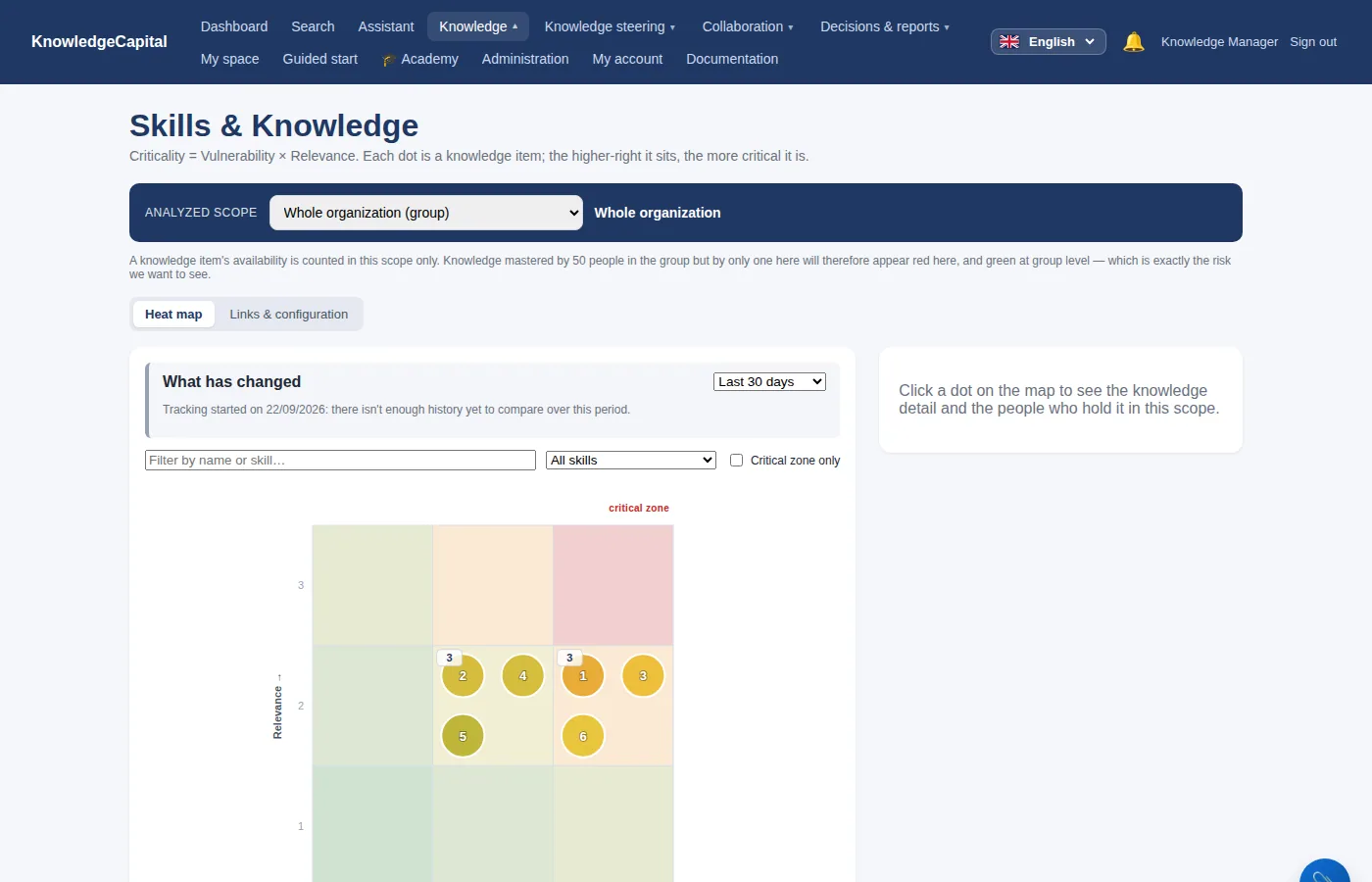1372x882 pixels.
Task: Select heat map dot number 4
Action: coord(523,675)
